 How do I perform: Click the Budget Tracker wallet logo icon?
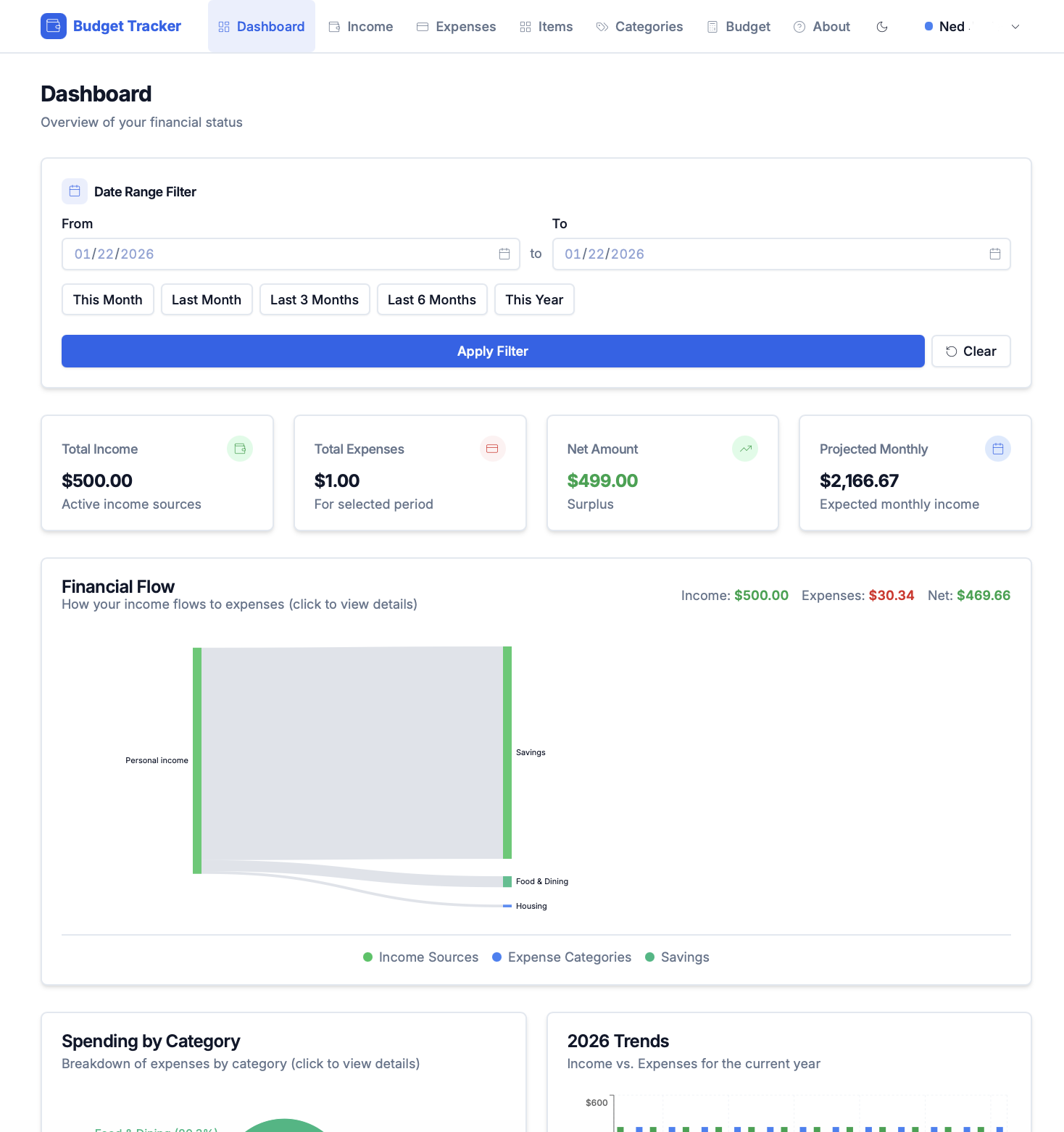pyautogui.click(x=54, y=26)
